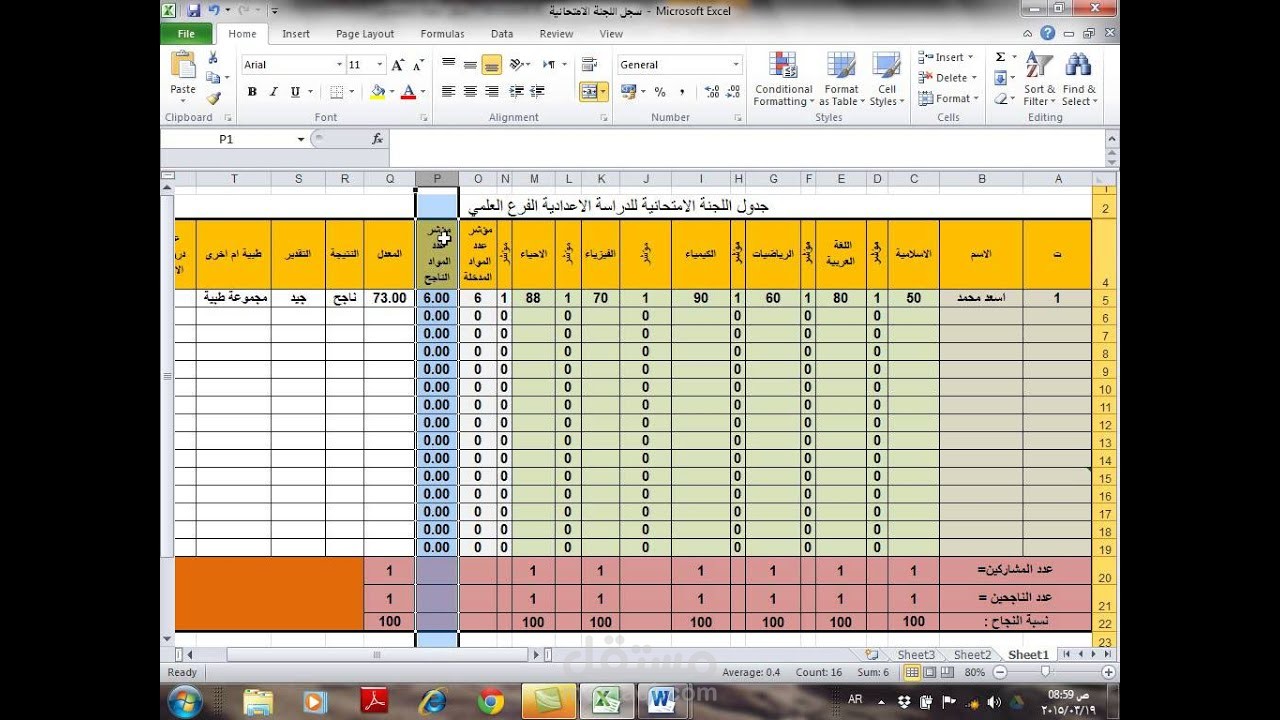Save the workbook from the quick access toolbar
This screenshot has width=1280, height=720.
194,10
